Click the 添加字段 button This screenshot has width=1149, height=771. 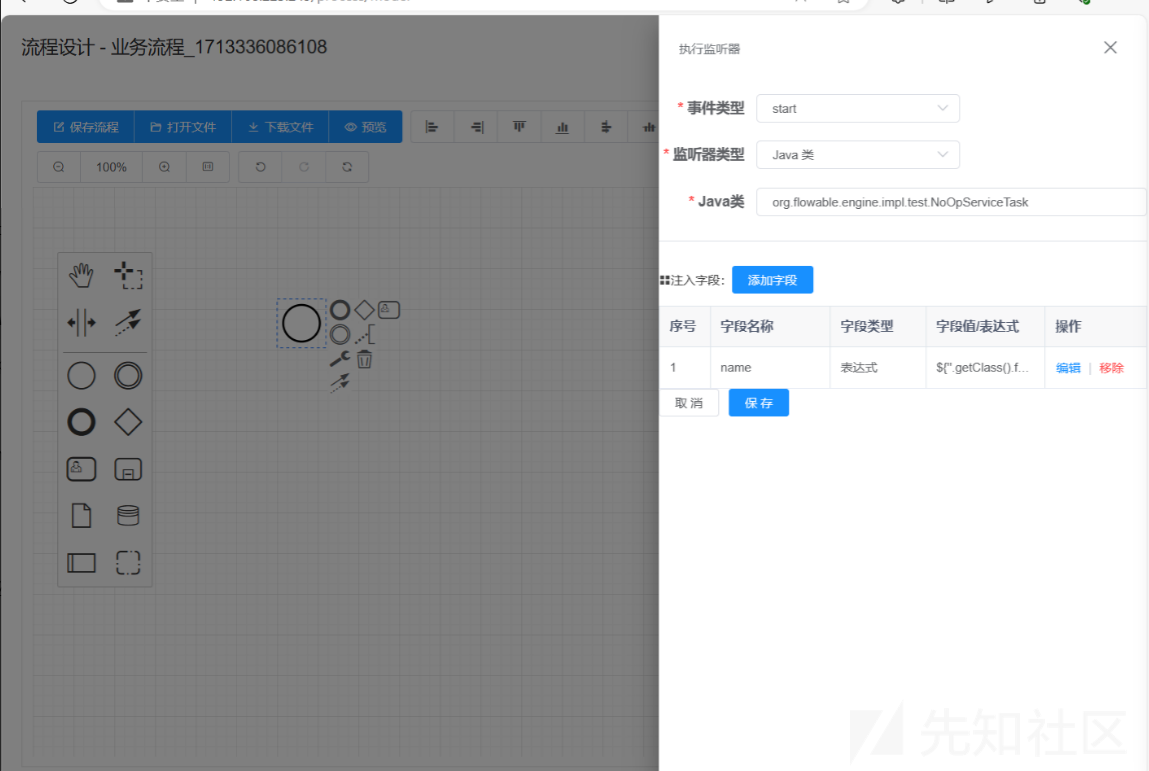(x=772, y=280)
